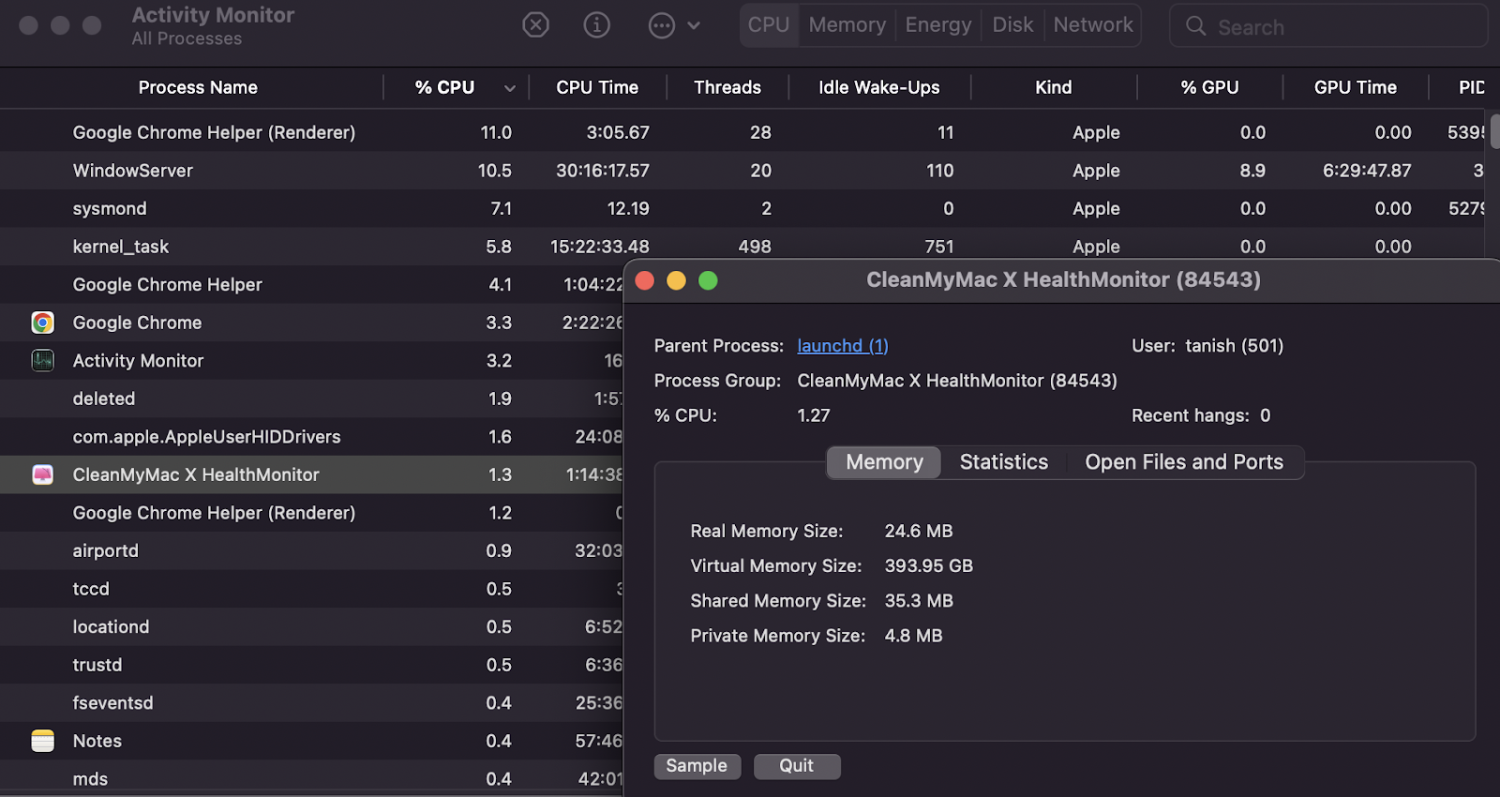The image size is (1500, 797).
Task: Click the process list vertical scrollbar
Action: coord(1494,132)
